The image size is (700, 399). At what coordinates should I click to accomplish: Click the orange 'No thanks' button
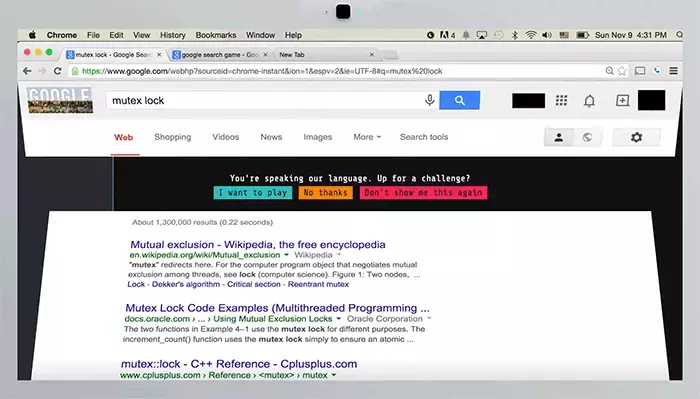click(325, 193)
